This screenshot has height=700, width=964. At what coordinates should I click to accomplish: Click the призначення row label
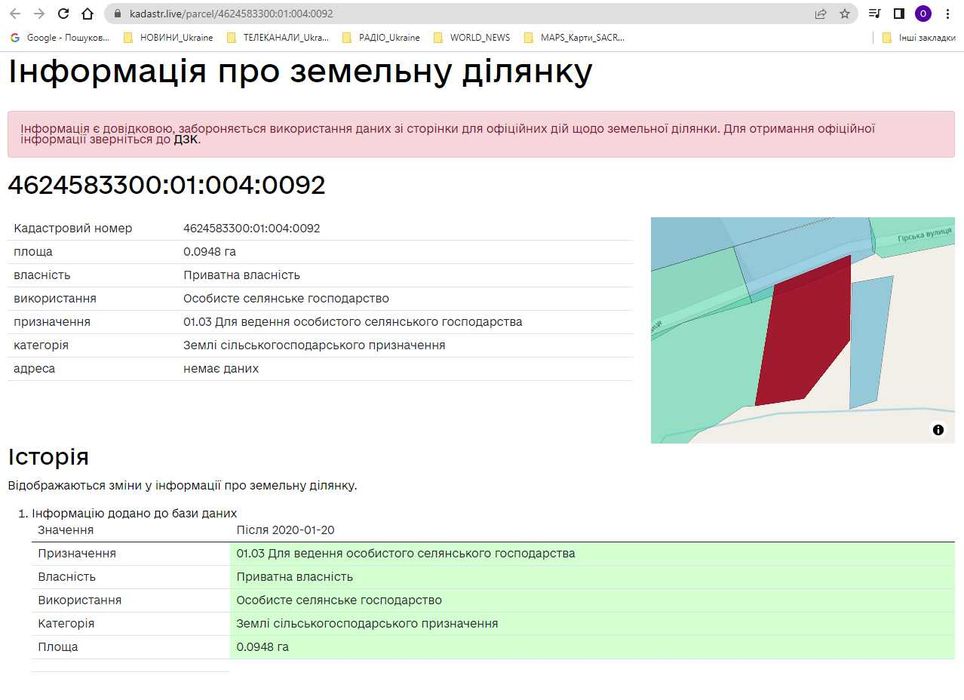(x=52, y=321)
